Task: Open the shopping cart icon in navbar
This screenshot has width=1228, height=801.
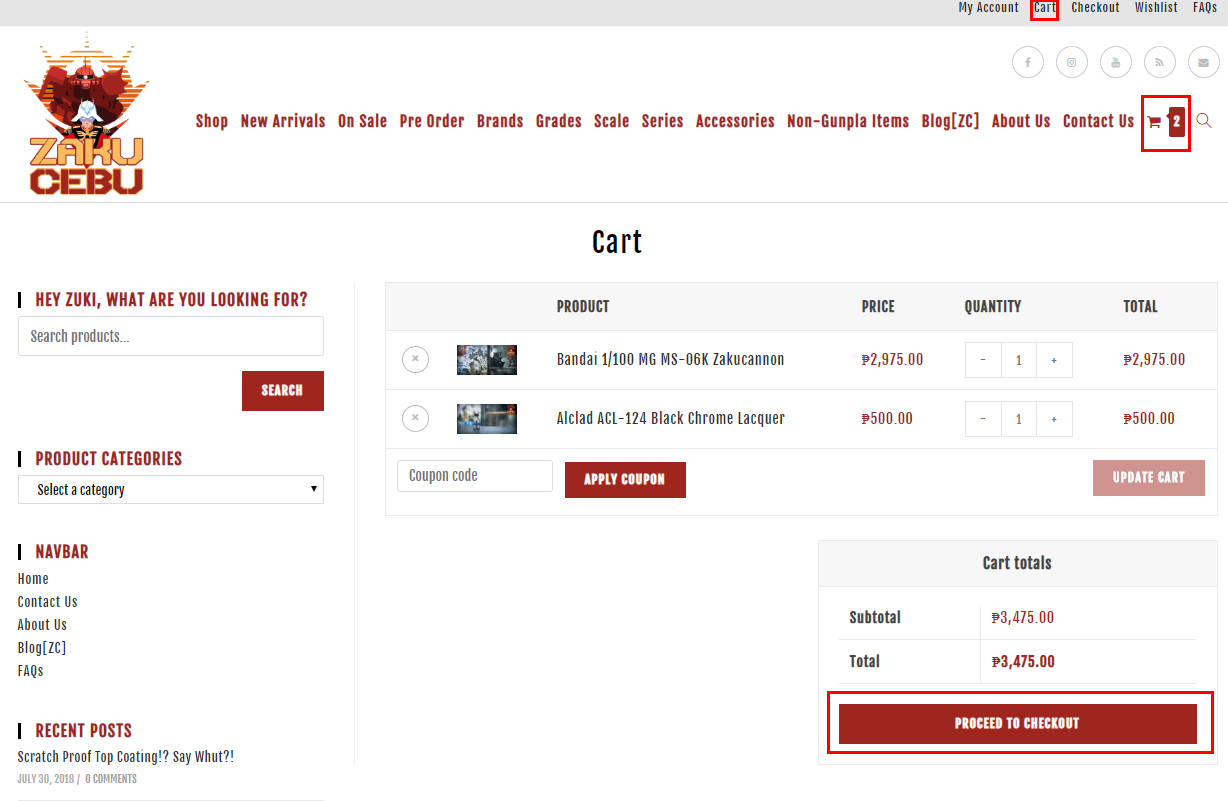Action: click(x=1154, y=122)
